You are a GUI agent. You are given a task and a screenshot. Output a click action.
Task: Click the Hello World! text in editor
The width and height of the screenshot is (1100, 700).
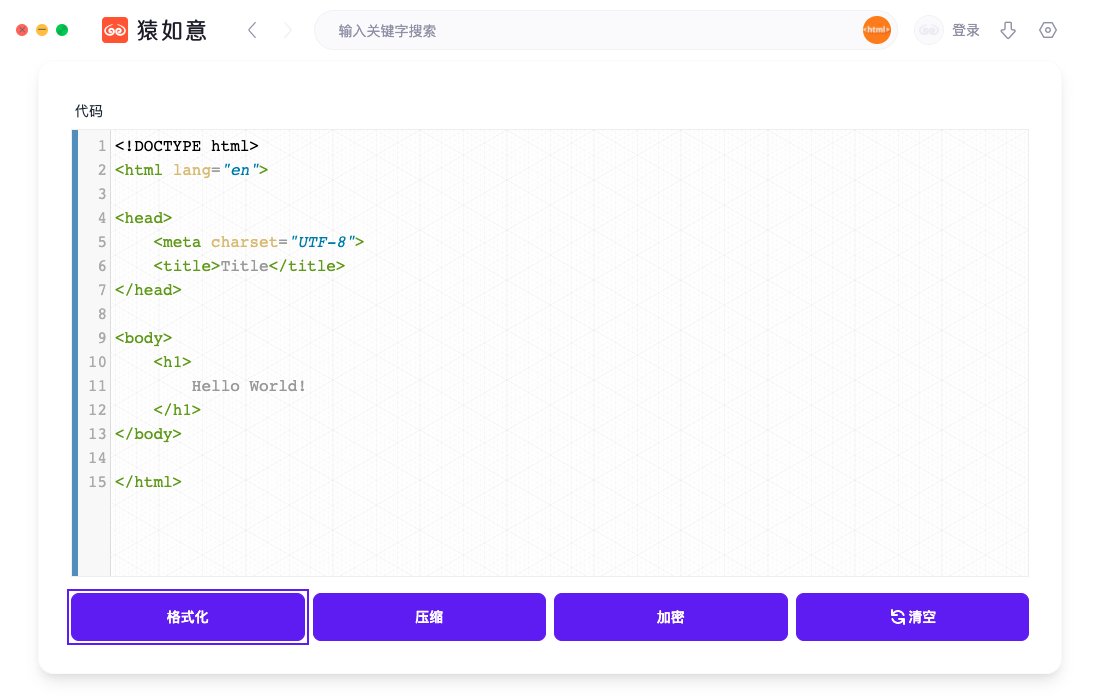[x=249, y=386]
